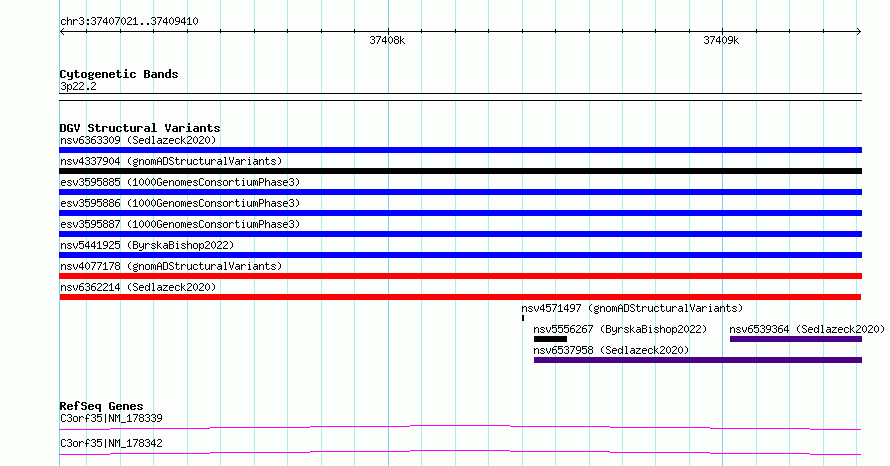Open variant nsv5556267 (ByrskaBishop2022) label
The height and width of the screenshot is (466, 890).
pyautogui.click(x=620, y=329)
